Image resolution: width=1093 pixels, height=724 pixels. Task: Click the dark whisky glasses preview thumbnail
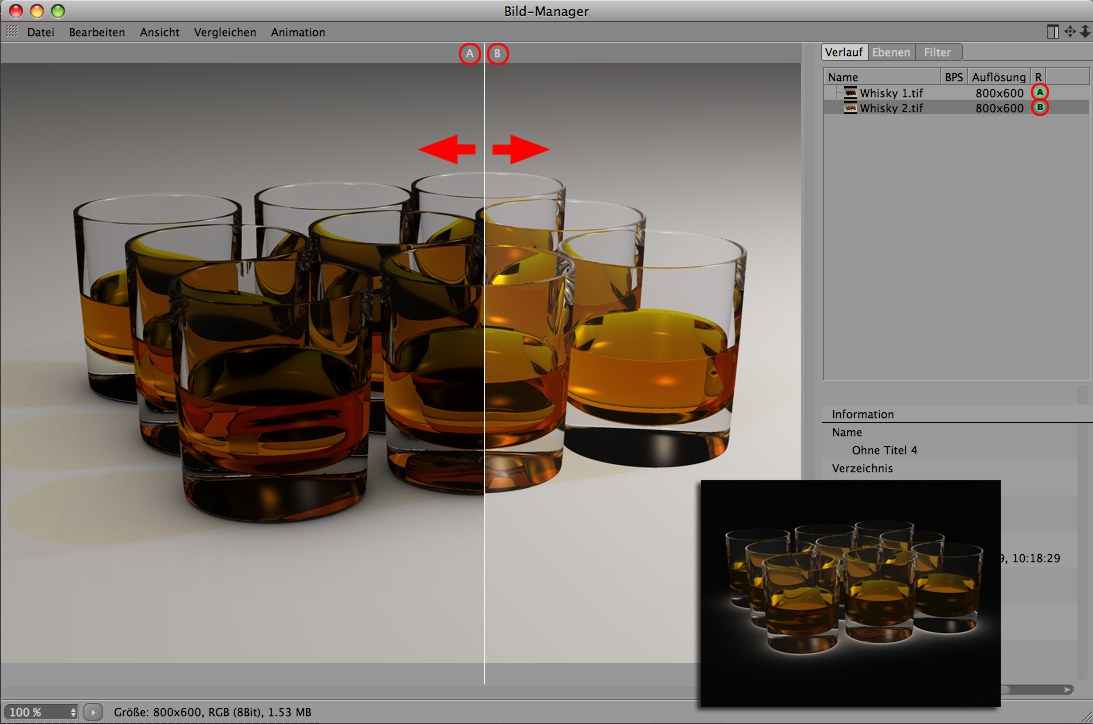pyautogui.click(x=850, y=592)
